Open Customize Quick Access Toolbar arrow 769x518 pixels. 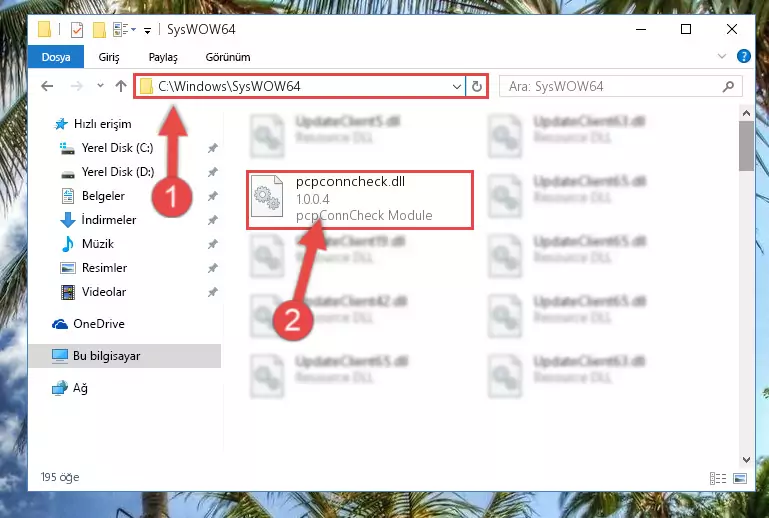click(x=147, y=31)
